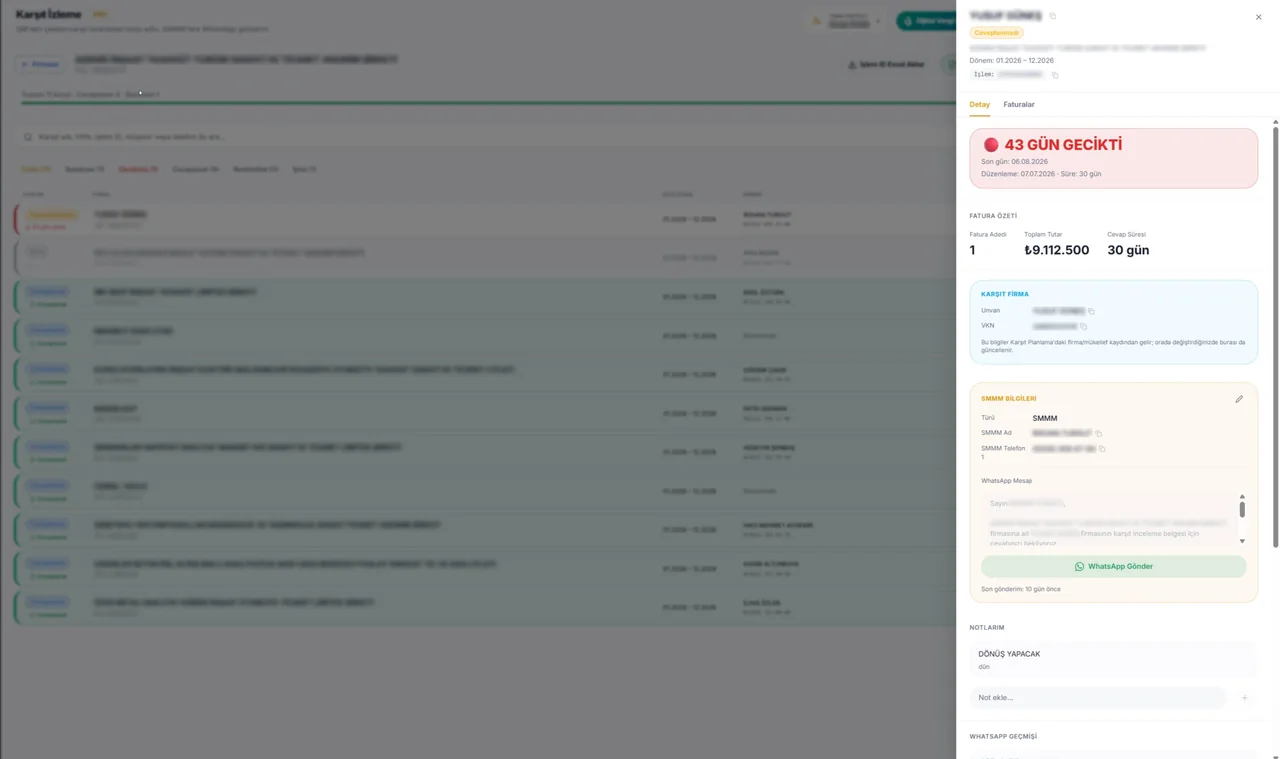This screenshot has height=759, width=1280.
Task: Click the WhatsApp message box down arrow
Action: click(1242, 541)
